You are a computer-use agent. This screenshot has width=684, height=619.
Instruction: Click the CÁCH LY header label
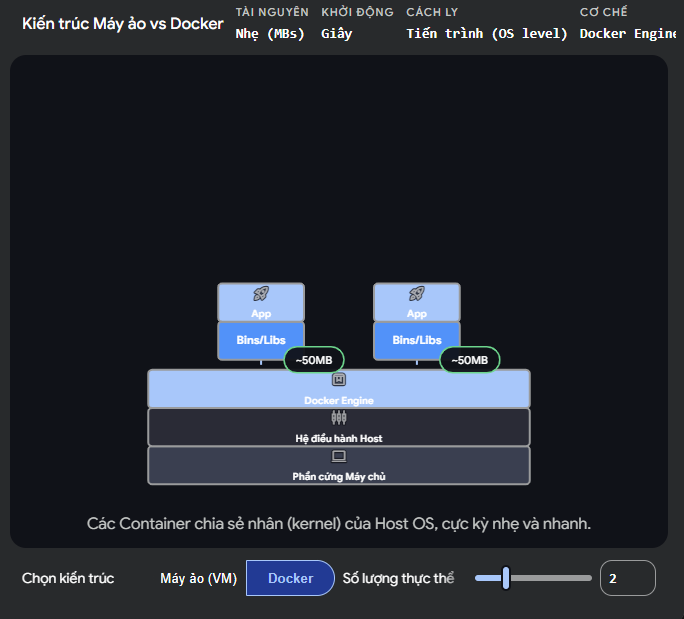(x=432, y=12)
